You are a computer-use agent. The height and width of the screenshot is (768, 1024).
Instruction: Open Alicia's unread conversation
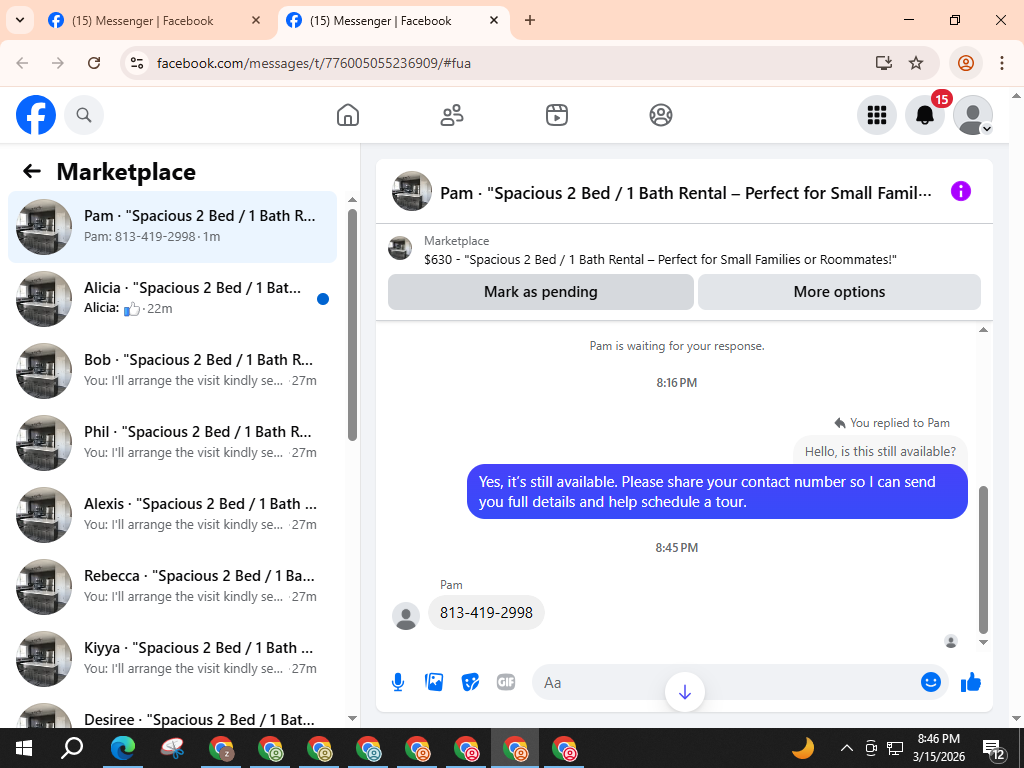click(172, 298)
